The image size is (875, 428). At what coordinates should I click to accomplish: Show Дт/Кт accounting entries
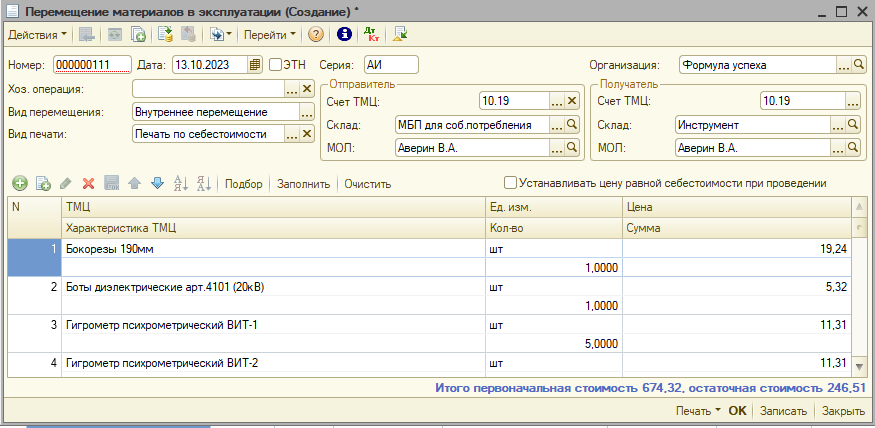pyautogui.click(x=372, y=34)
